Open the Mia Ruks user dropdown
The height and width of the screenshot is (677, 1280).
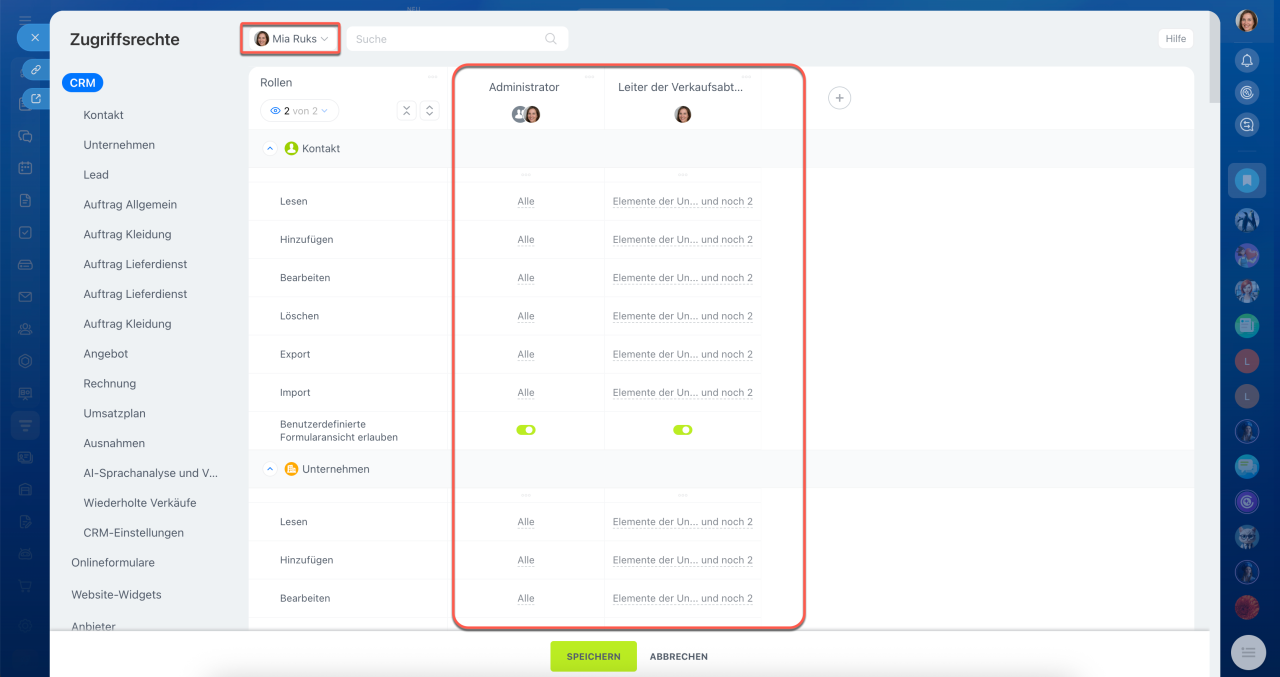291,39
